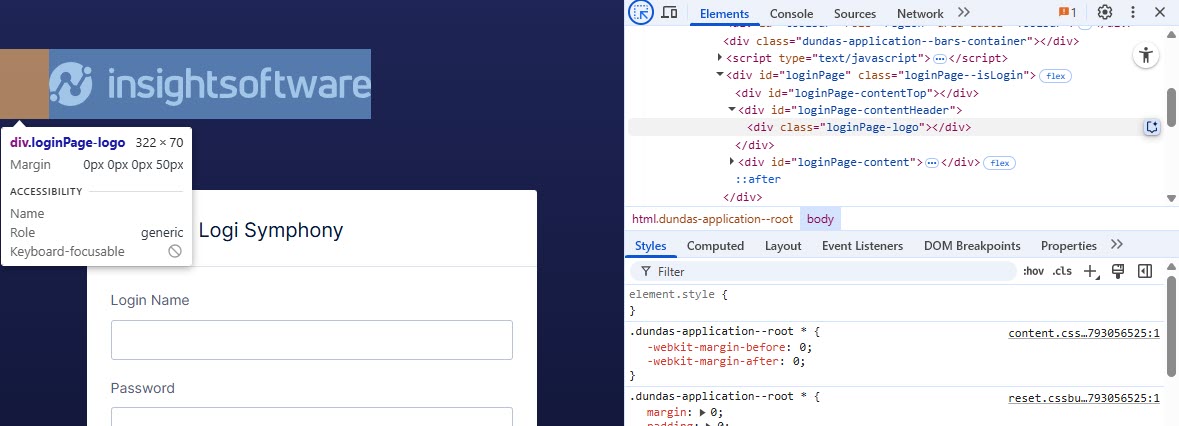Toggle the .cls classes button
The height and width of the screenshot is (426, 1179).
tap(1062, 271)
